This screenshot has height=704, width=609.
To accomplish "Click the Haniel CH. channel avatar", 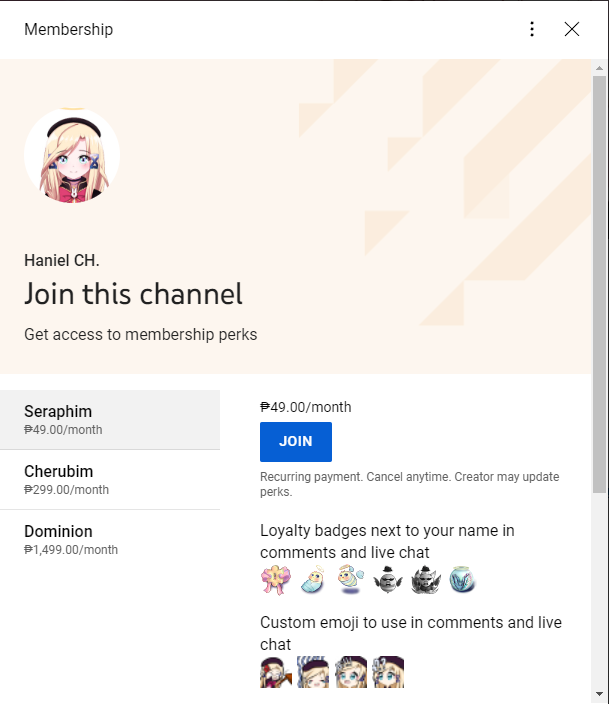I will 72,155.
